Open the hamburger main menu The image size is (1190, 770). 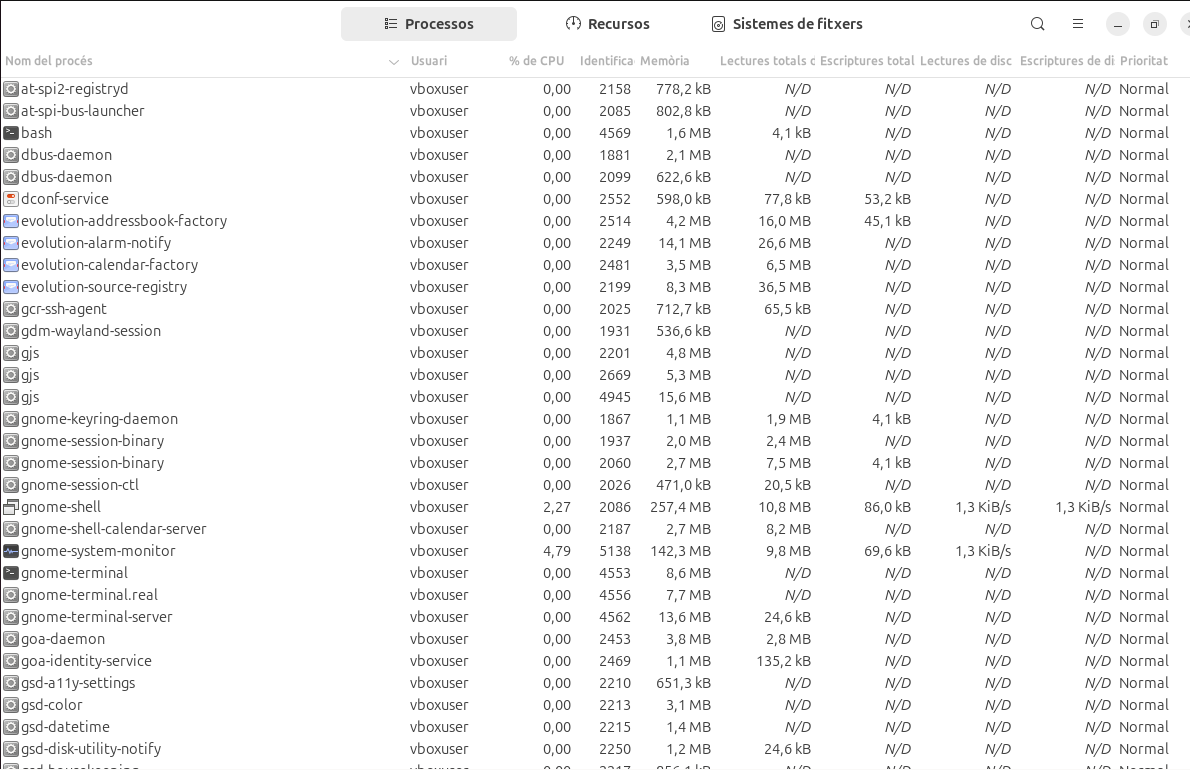click(x=1078, y=24)
